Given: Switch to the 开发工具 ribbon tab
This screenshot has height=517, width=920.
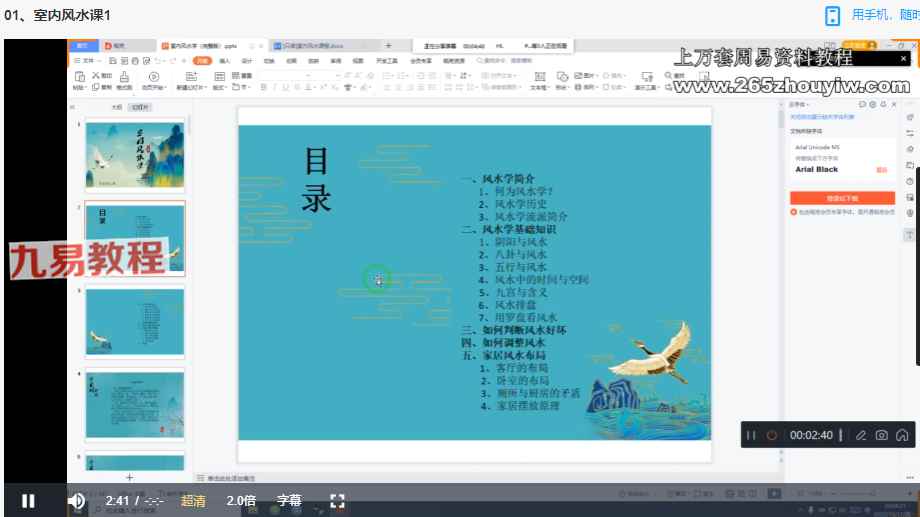Looking at the screenshot, I should tap(387, 61).
